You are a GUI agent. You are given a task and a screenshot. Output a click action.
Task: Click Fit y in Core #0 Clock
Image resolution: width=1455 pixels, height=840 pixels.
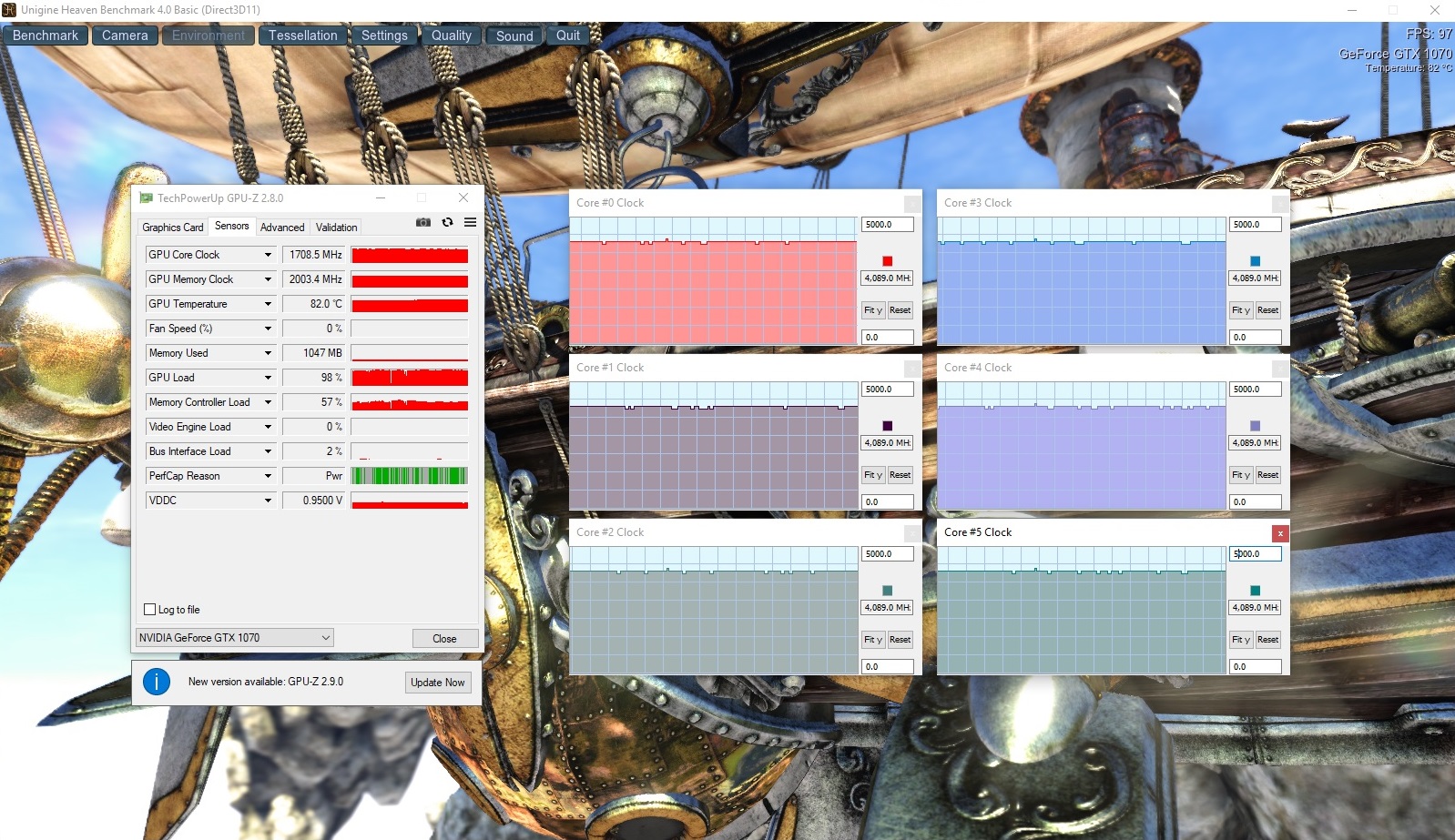point(873,310)
